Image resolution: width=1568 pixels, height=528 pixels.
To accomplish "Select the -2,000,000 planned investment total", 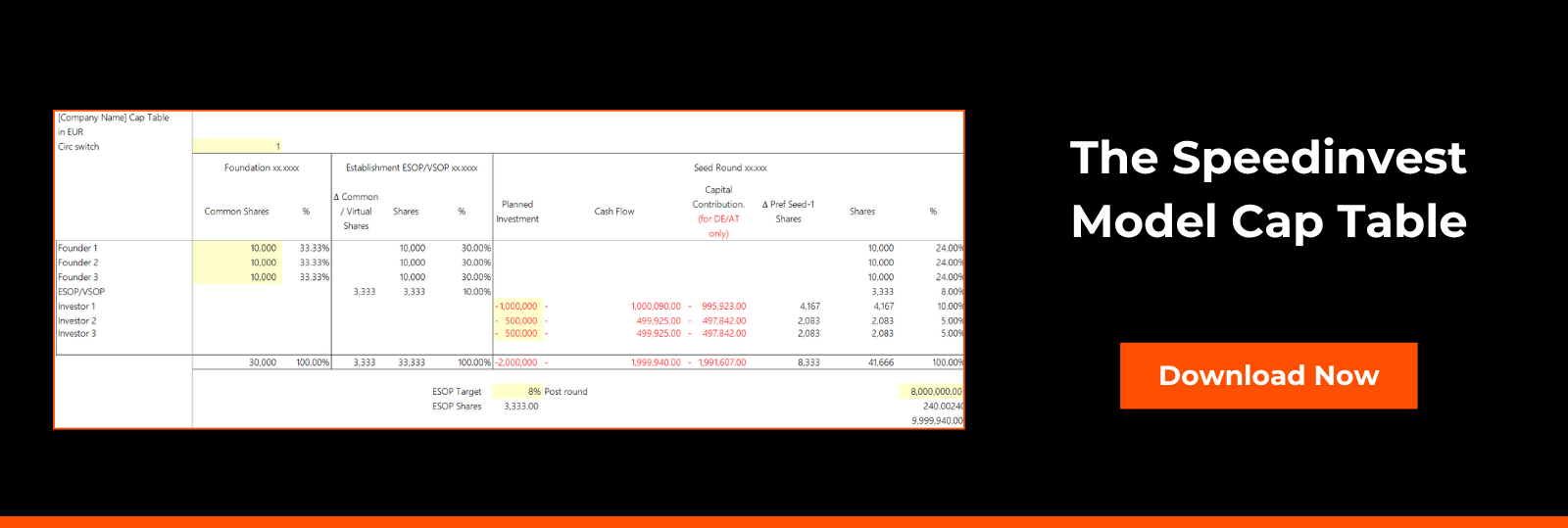I will pyautogui.click(x=516, y=362).
